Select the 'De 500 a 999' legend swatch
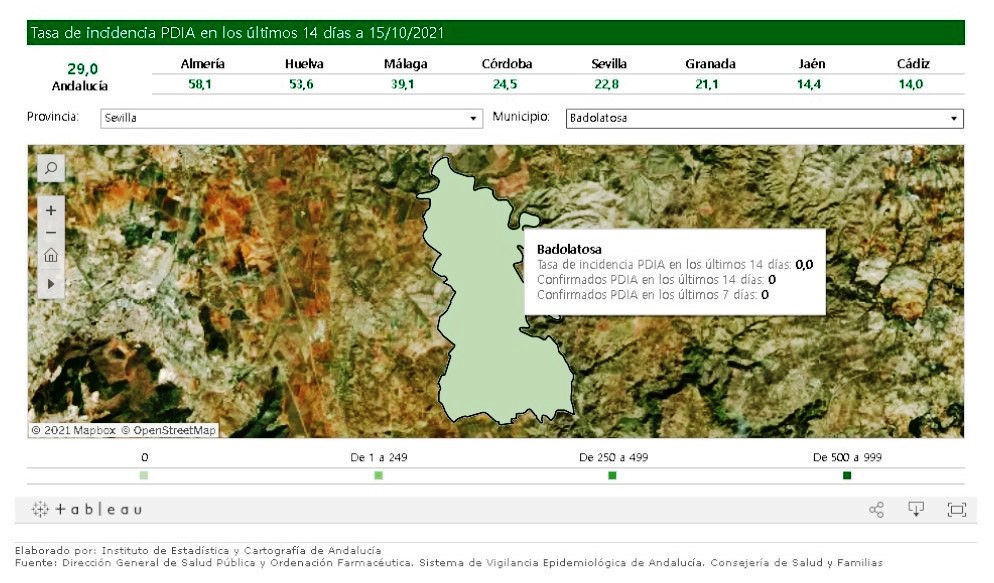The height and width of the screenshot is (583, 994). click(847, 476)
